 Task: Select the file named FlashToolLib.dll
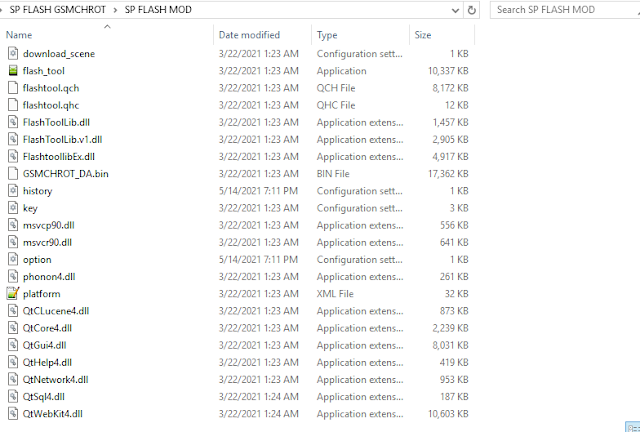[x=56, y=122]
